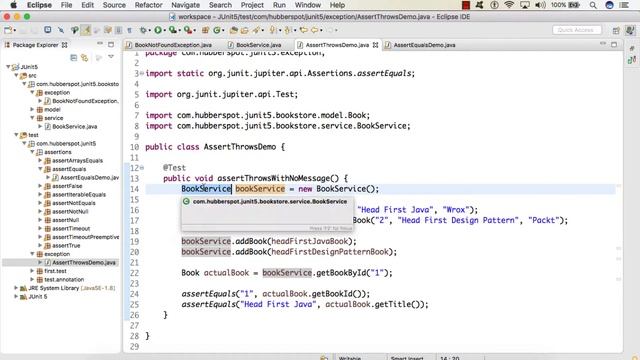640x360 pixels.
Task: Click the Package Explorer view tab
Action: point(36,45)
